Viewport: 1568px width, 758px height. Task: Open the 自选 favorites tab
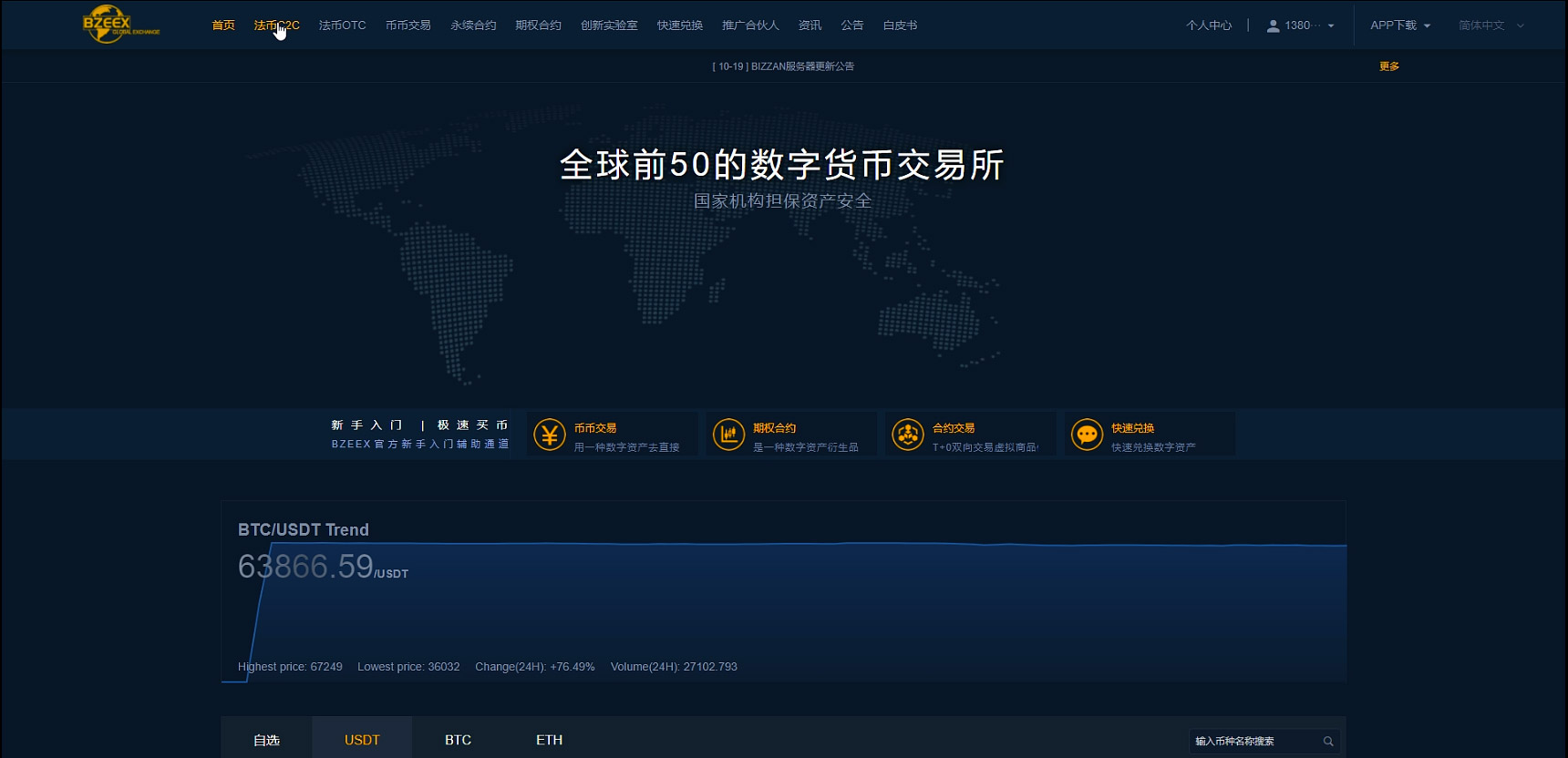click(x=266, y=740)
